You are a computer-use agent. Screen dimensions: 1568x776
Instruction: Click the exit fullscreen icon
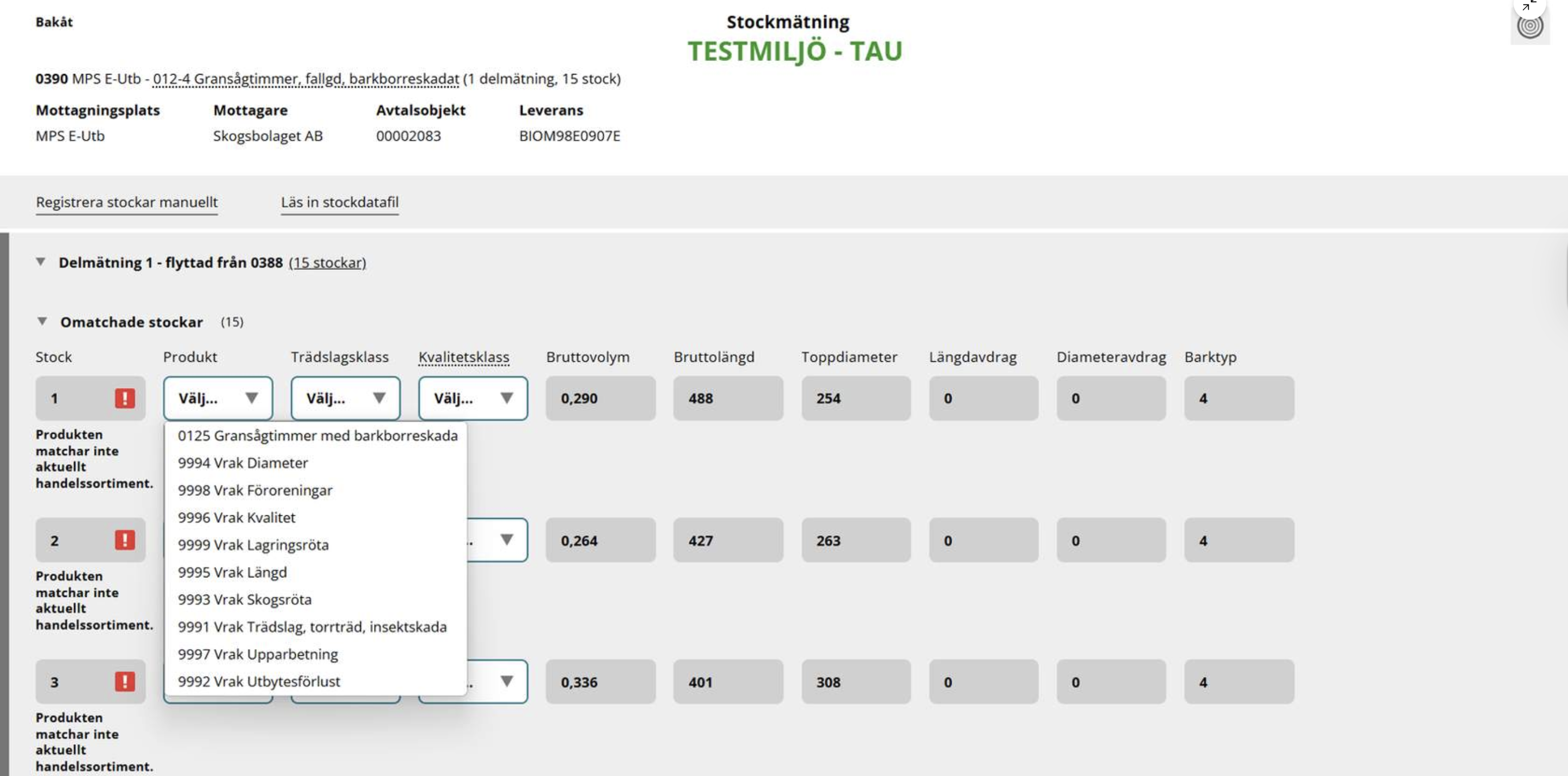(x=1528, y=5)
